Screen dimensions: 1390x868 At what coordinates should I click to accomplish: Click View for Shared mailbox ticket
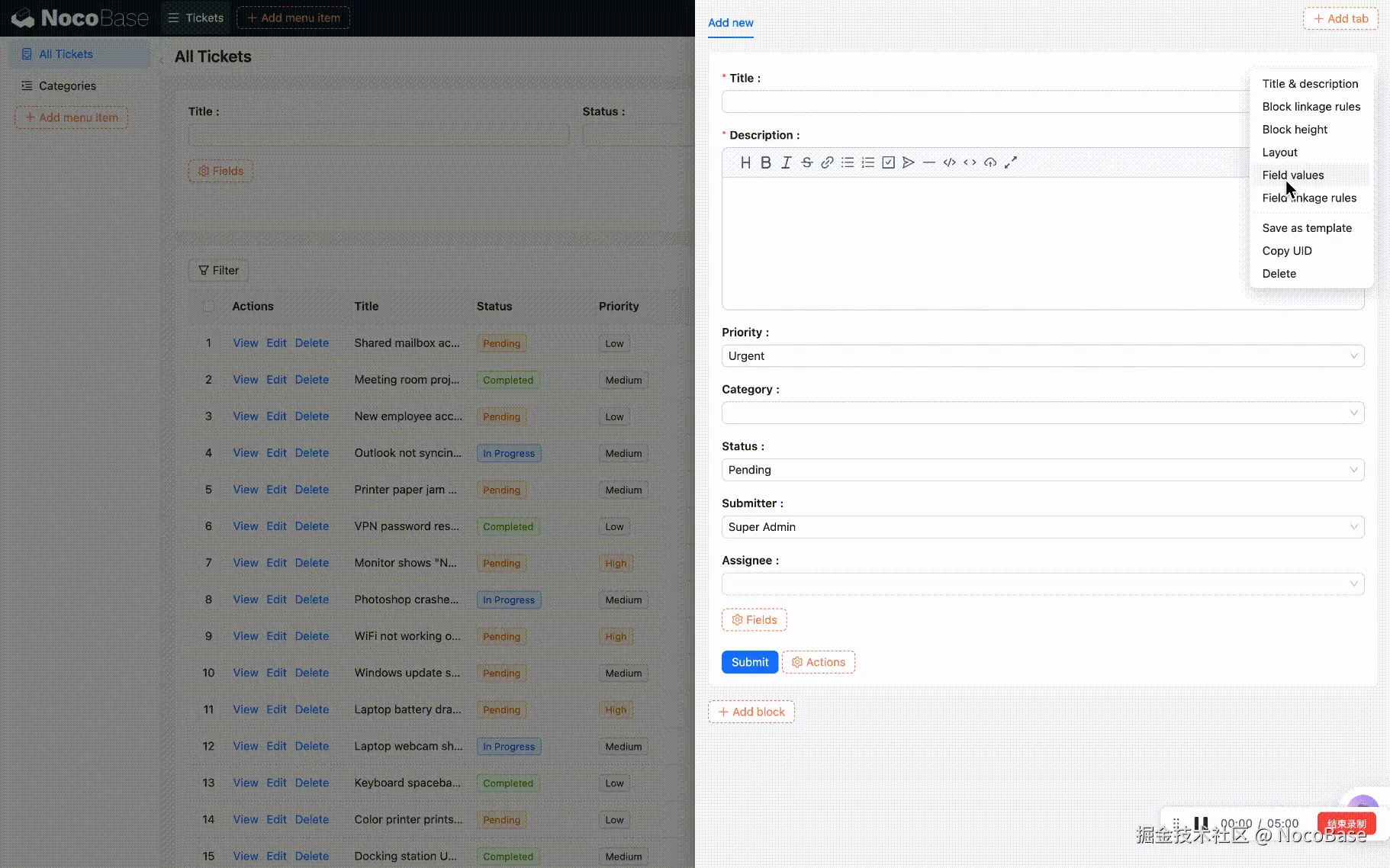pyautogui.click(x=245, y=343)
